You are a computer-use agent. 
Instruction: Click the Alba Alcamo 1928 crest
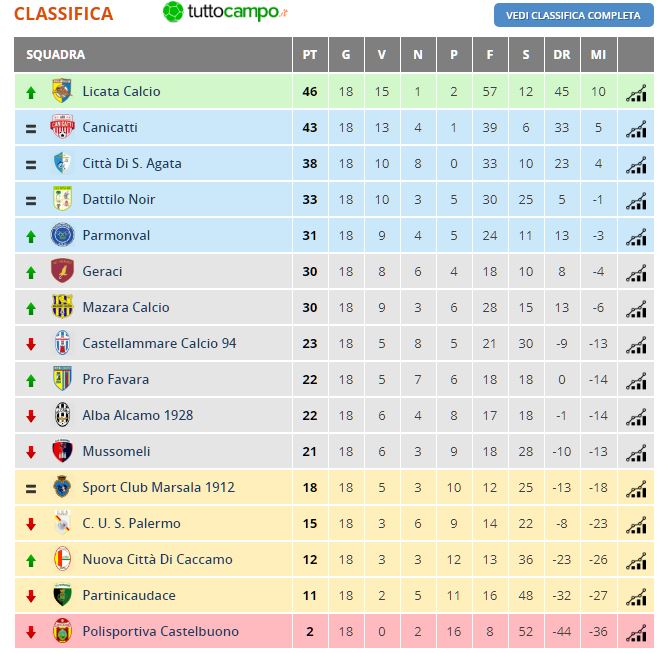tap(62, 415)
